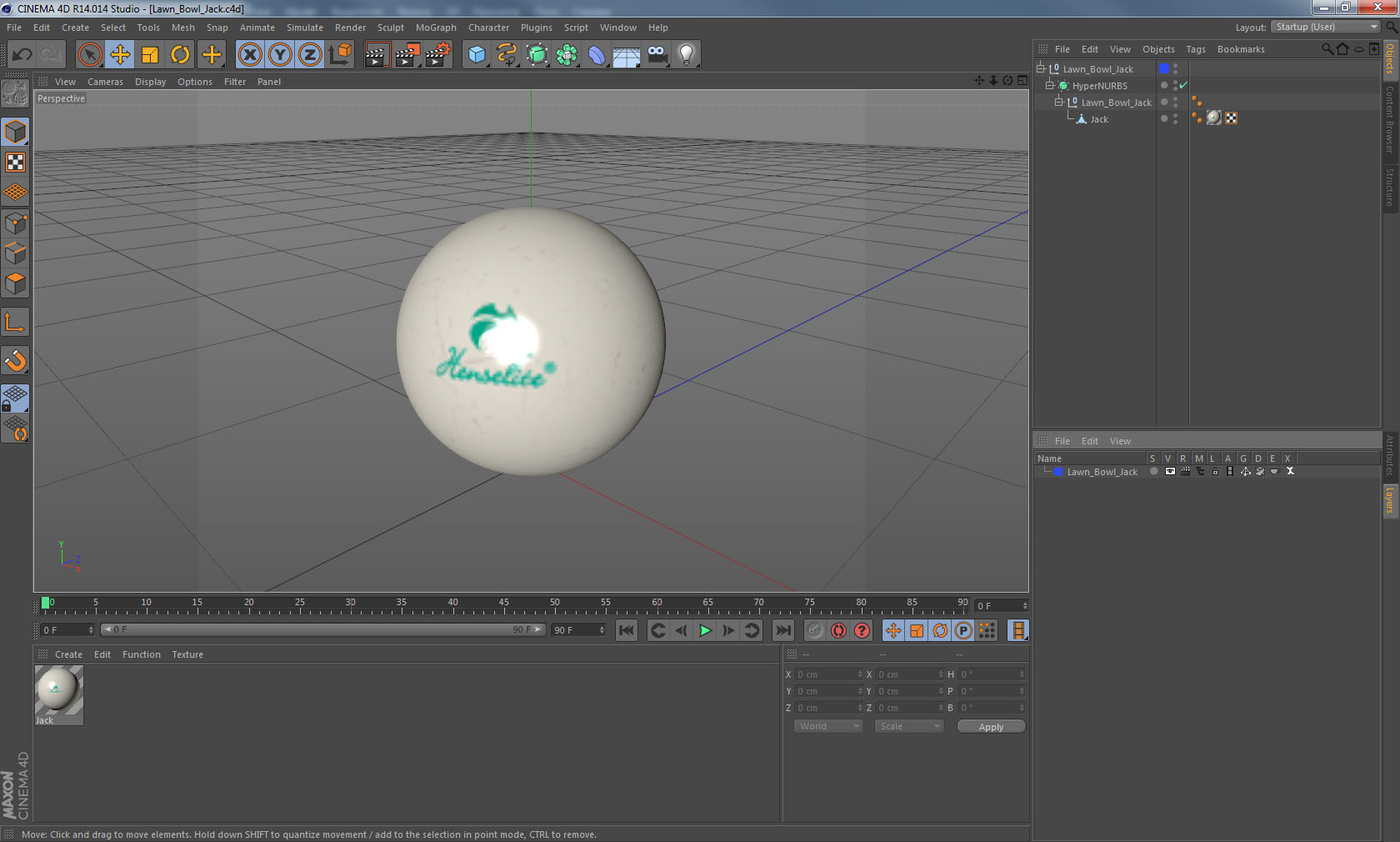Switch to Model mode in left palette

tap(15, 133)
